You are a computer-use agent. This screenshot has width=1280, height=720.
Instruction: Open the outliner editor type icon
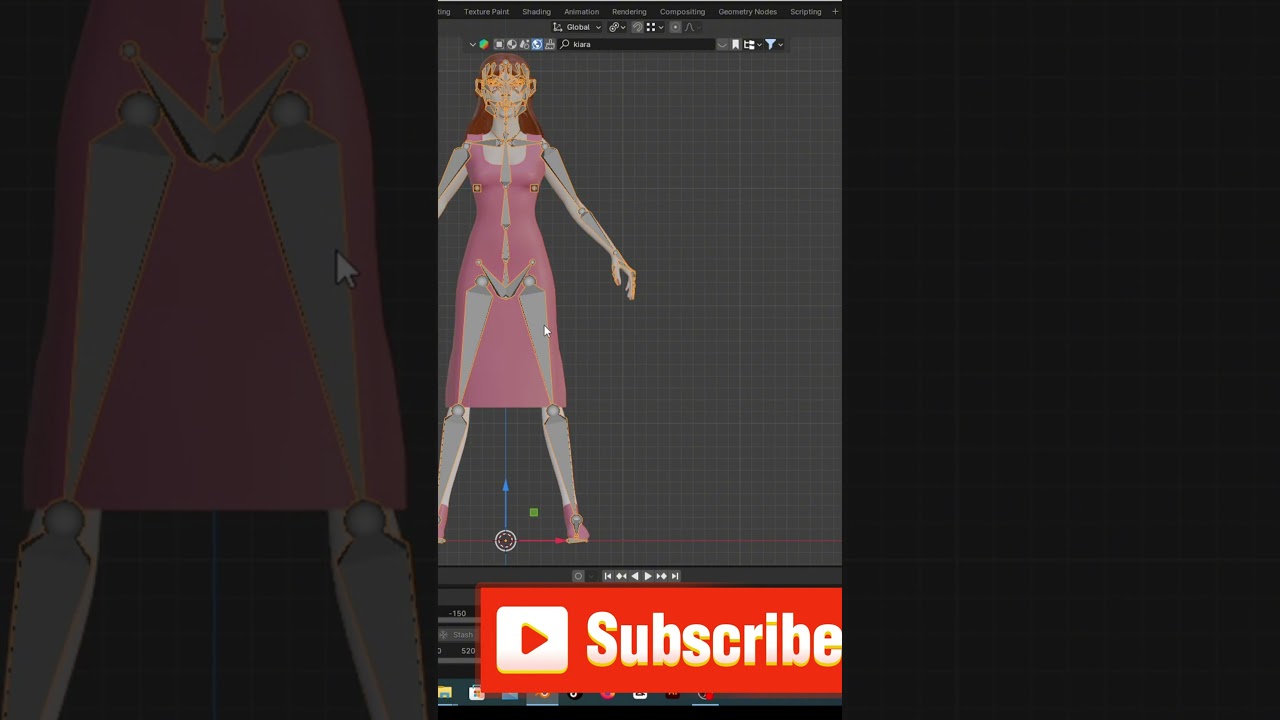pyautogui.click(x=484, y=44)
